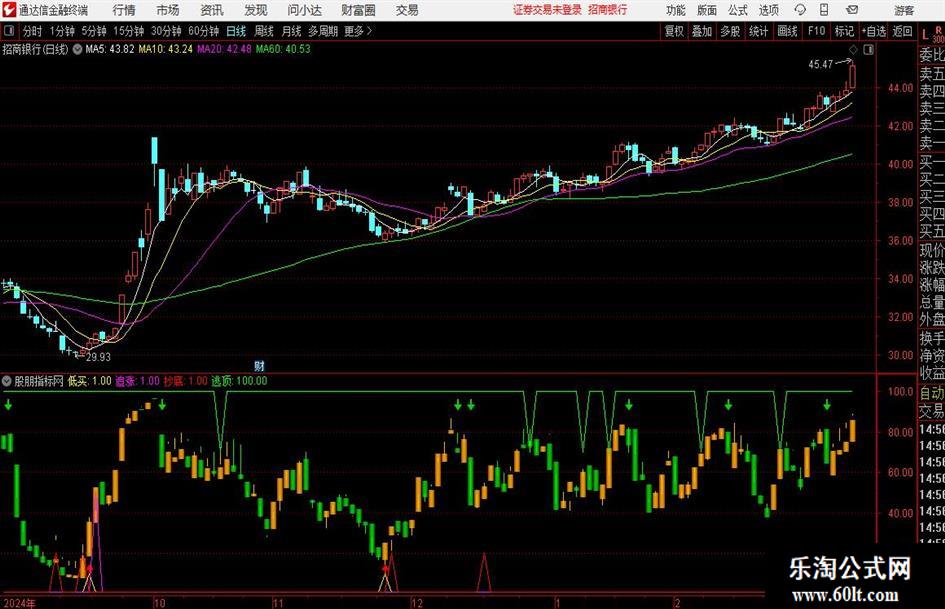Switch to the 周线 weekly tab
Screen dimensions: 945x609
coord(264,31)
